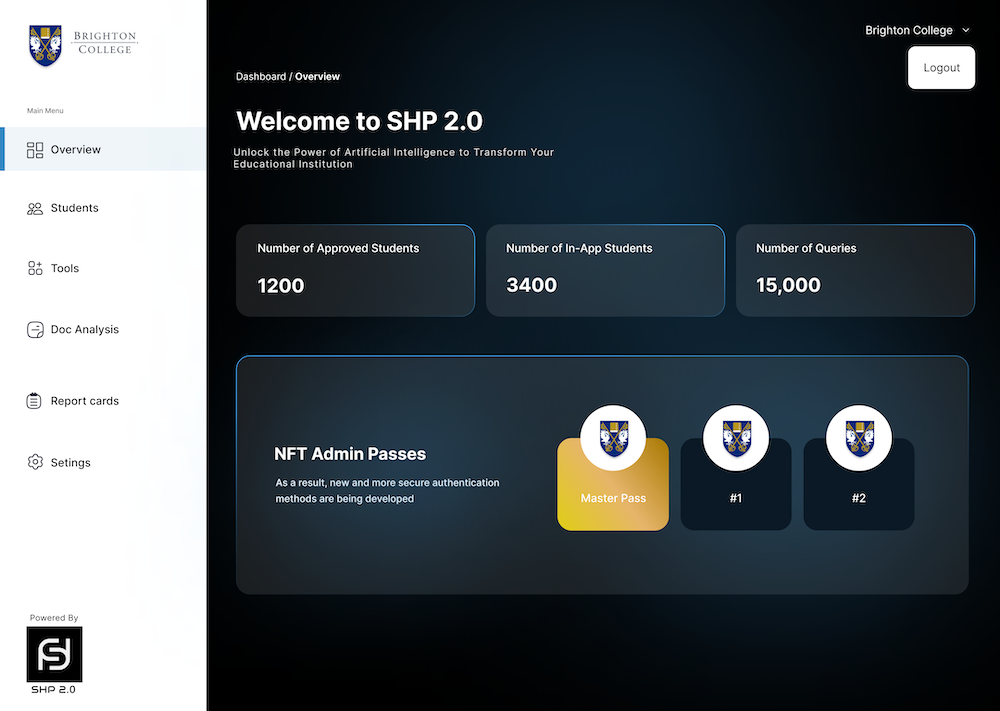Click the NFT Admin Passes title
The image size is (1000, 711).
point(350,454)
